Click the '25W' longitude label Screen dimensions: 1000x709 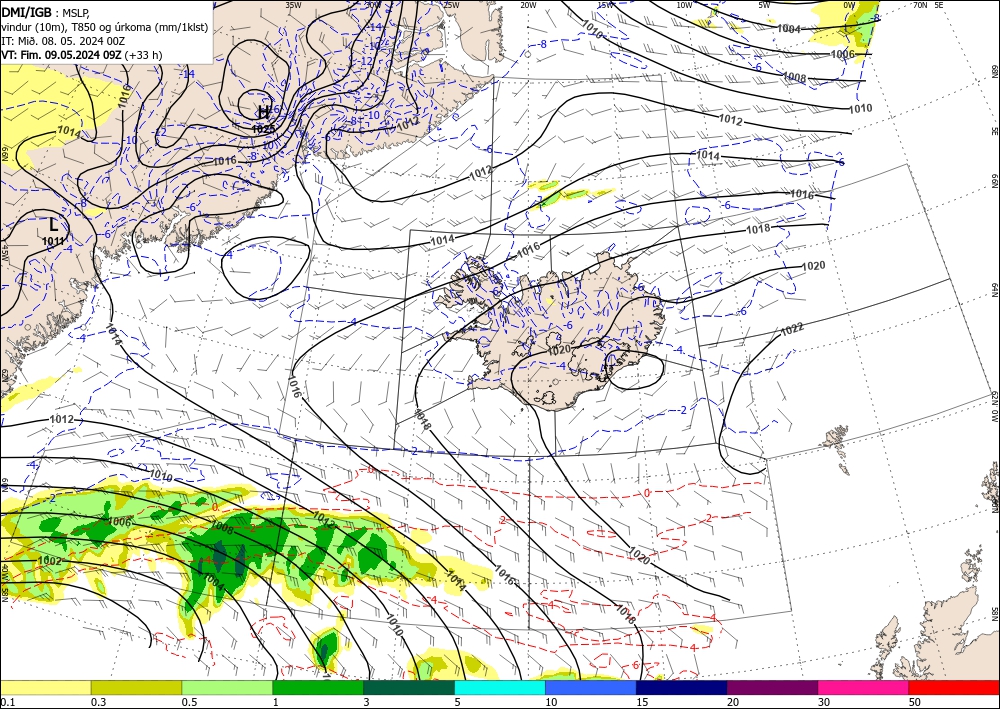click(451, 5)
